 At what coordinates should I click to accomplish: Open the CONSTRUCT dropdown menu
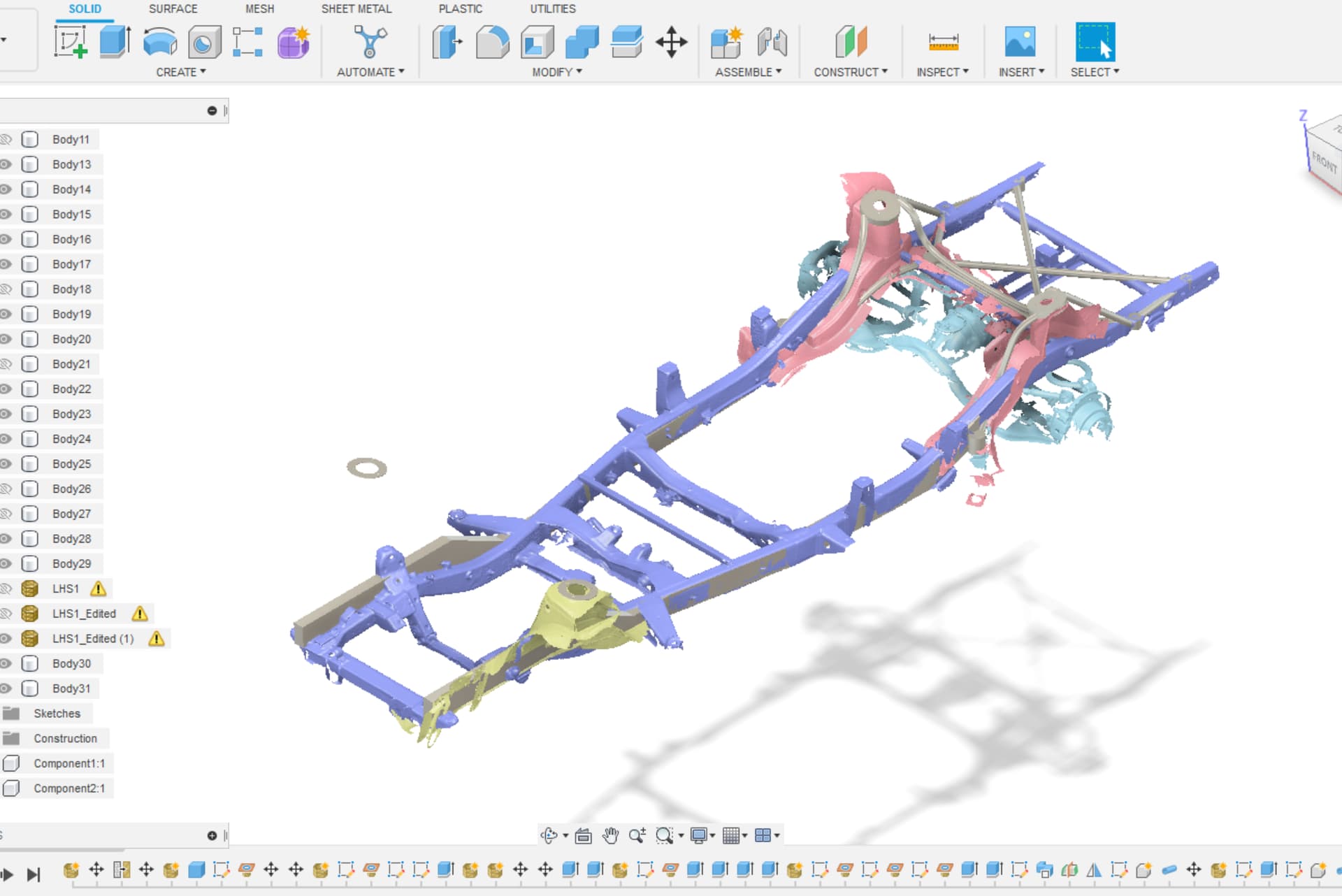coord(850,72)
